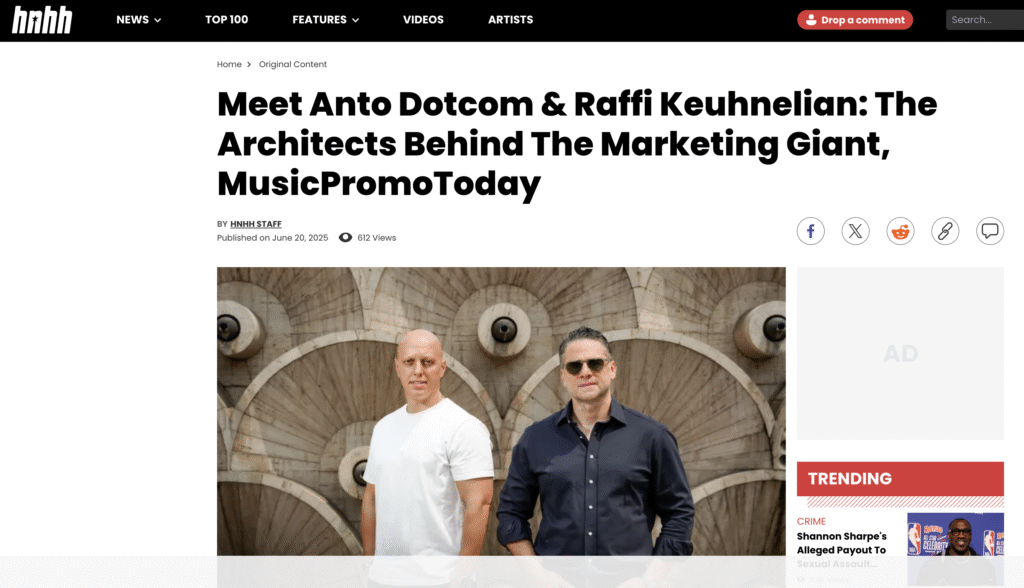Viewport: 1024px width, 588px height.
Task: Go to the Home breadcrumb
Action: (229, 64)
